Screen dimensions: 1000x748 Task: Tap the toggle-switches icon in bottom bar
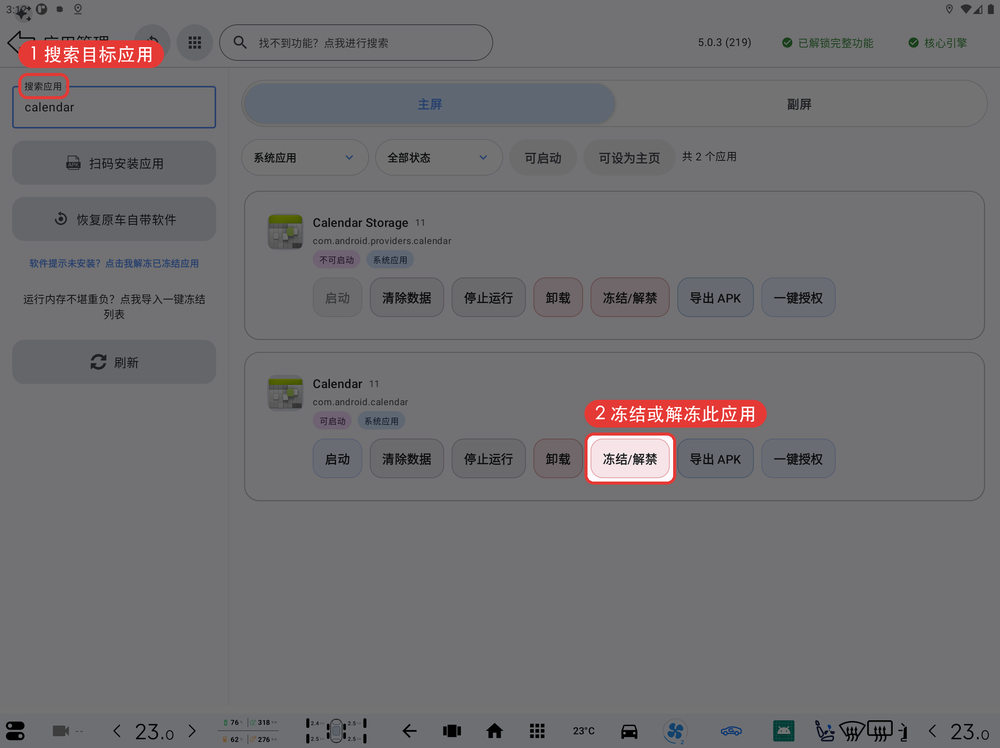[15, 731]
